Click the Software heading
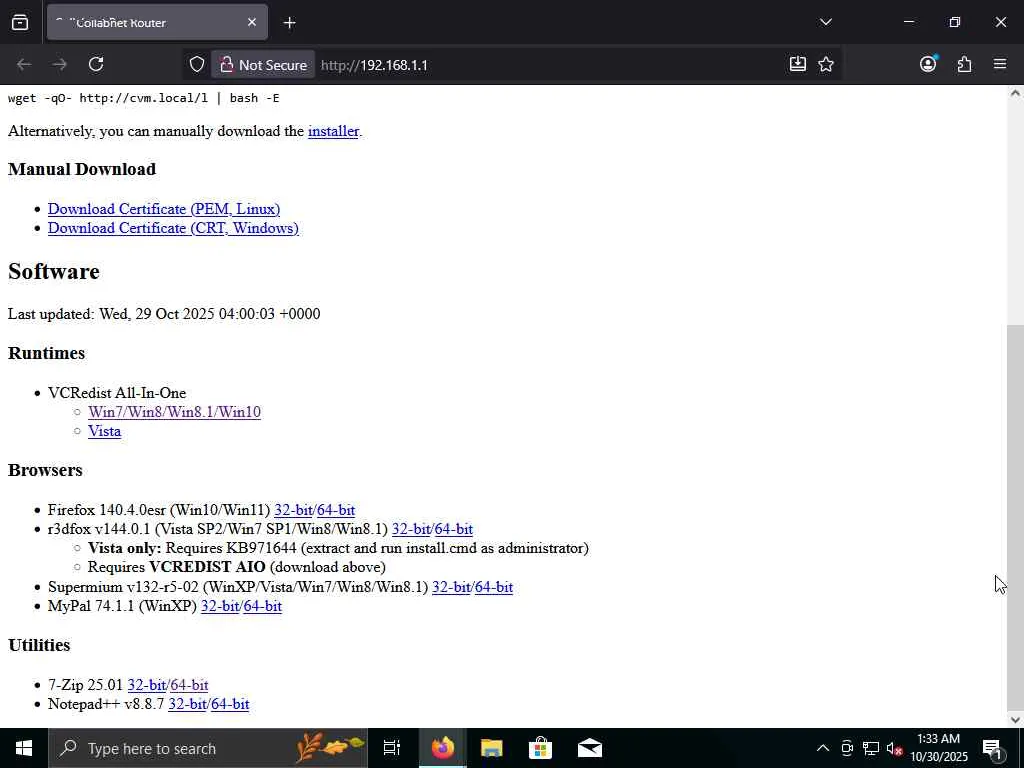Viewport: 1024px width, 768px height. tap(54, 272)
